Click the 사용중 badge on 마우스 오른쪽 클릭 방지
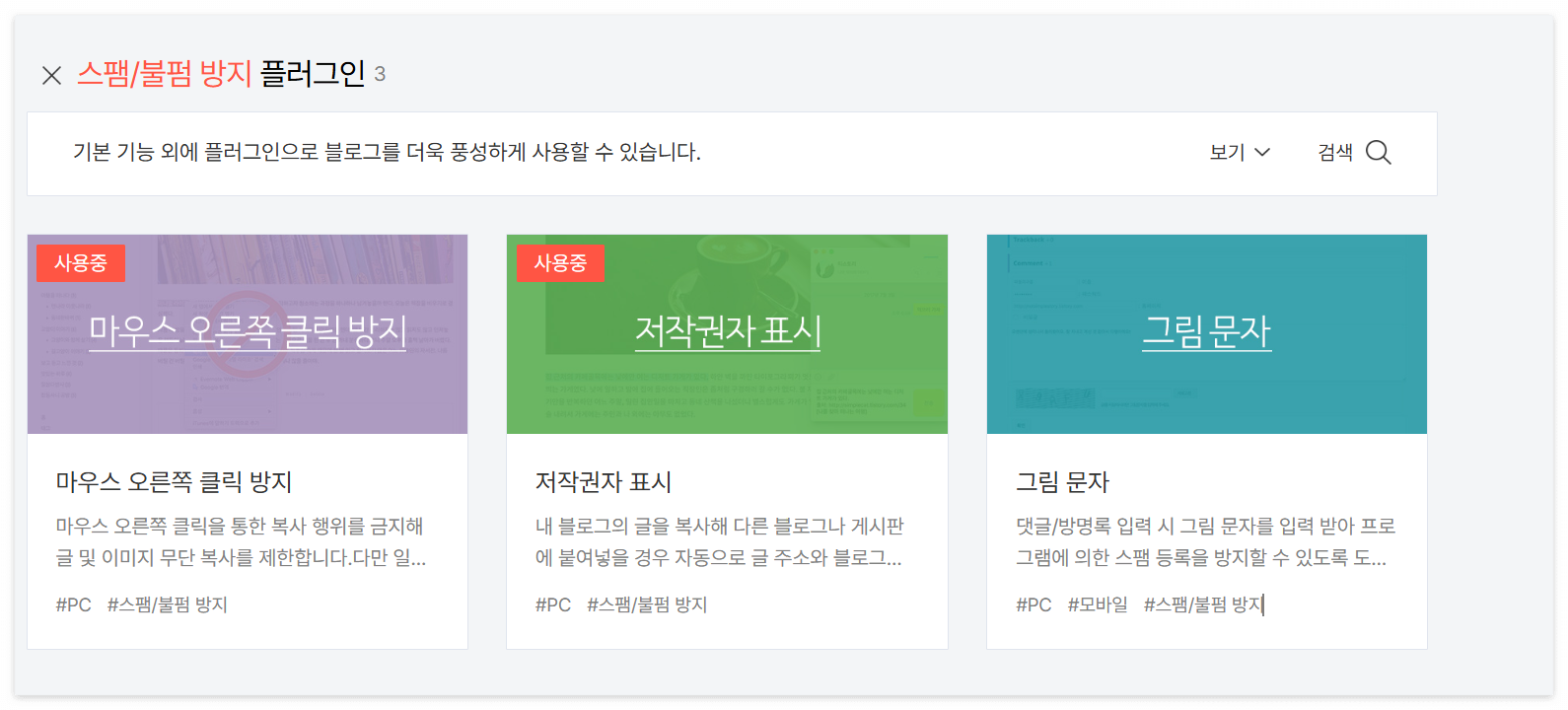This screenshot has height=710, width=1568. [x=81, y=263]
